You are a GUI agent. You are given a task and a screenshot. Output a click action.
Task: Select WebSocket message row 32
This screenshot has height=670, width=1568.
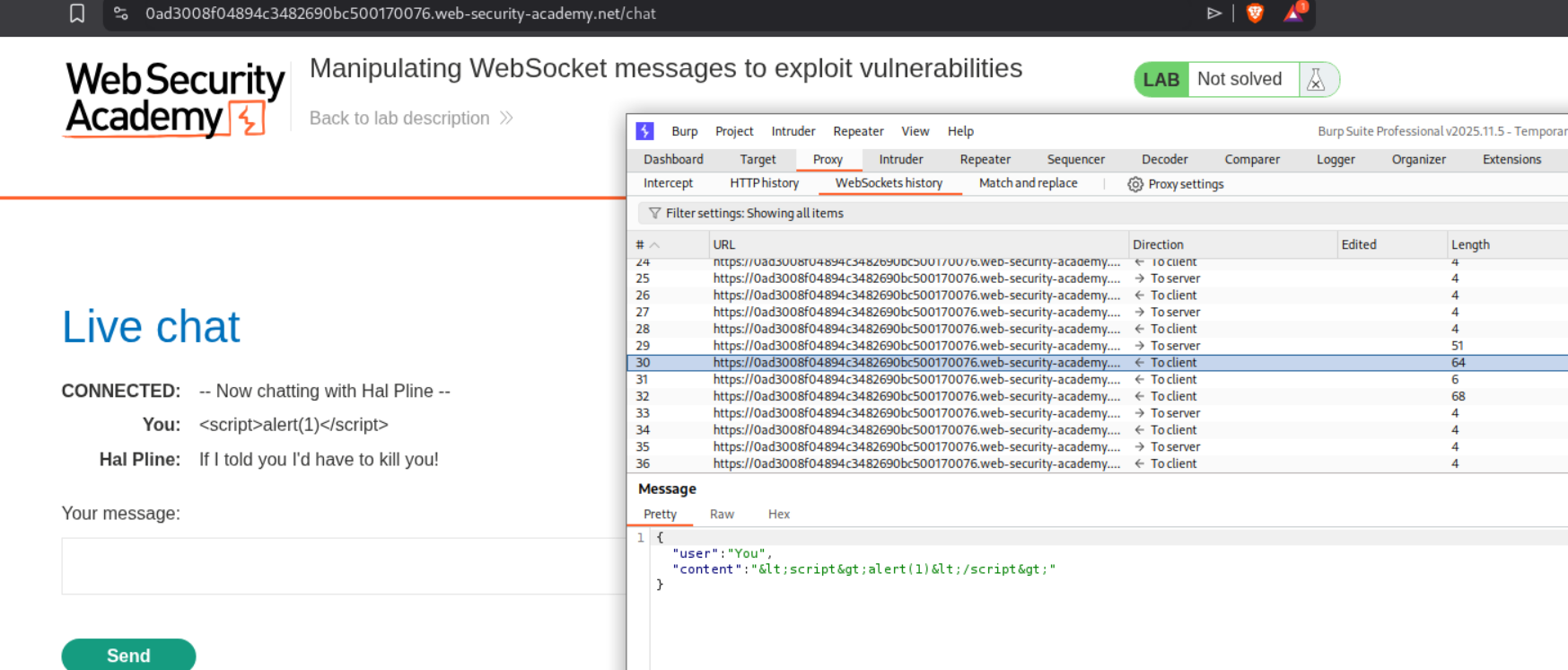[915, 396]
